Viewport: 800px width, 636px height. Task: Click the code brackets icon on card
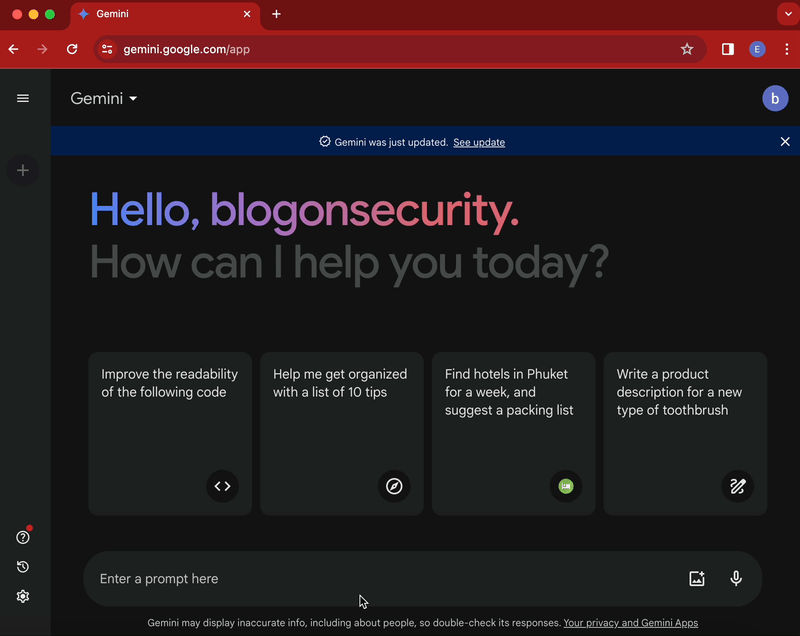[x=222, y=486]
